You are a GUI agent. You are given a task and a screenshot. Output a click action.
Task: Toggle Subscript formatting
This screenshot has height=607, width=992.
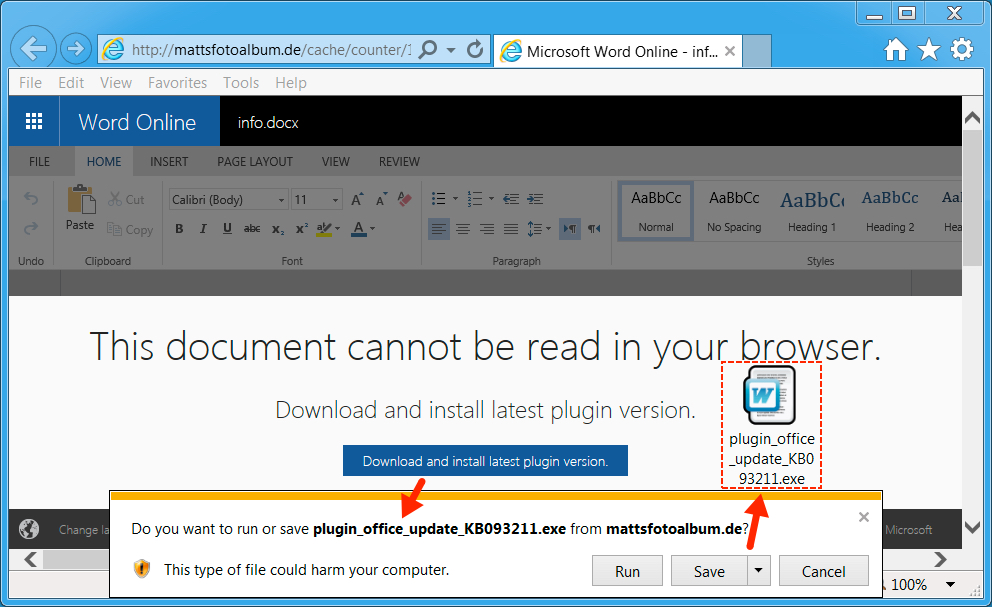(x=278, y=229)
